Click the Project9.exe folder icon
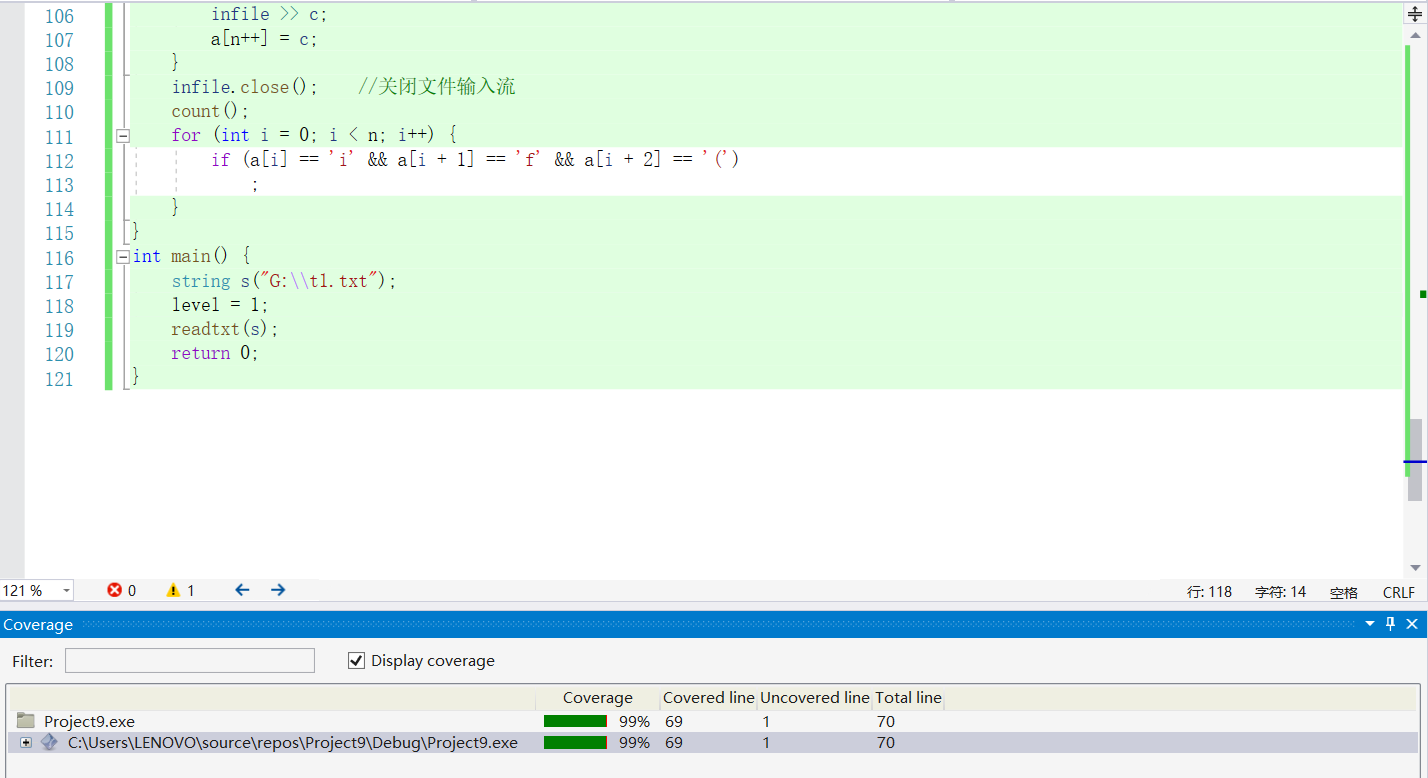The image size is (1428, 778). click(x=26, y=721)
